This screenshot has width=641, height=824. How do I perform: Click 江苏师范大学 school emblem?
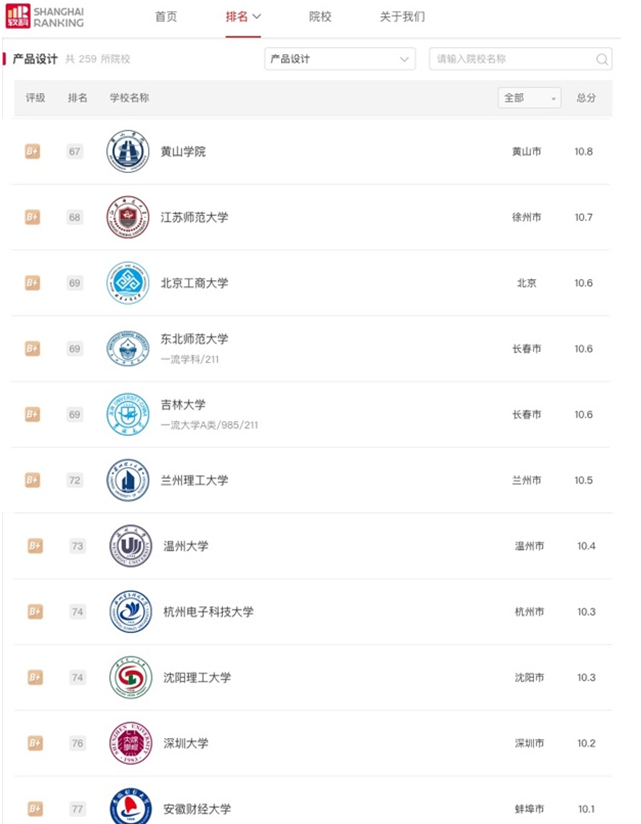coord(128,217)
